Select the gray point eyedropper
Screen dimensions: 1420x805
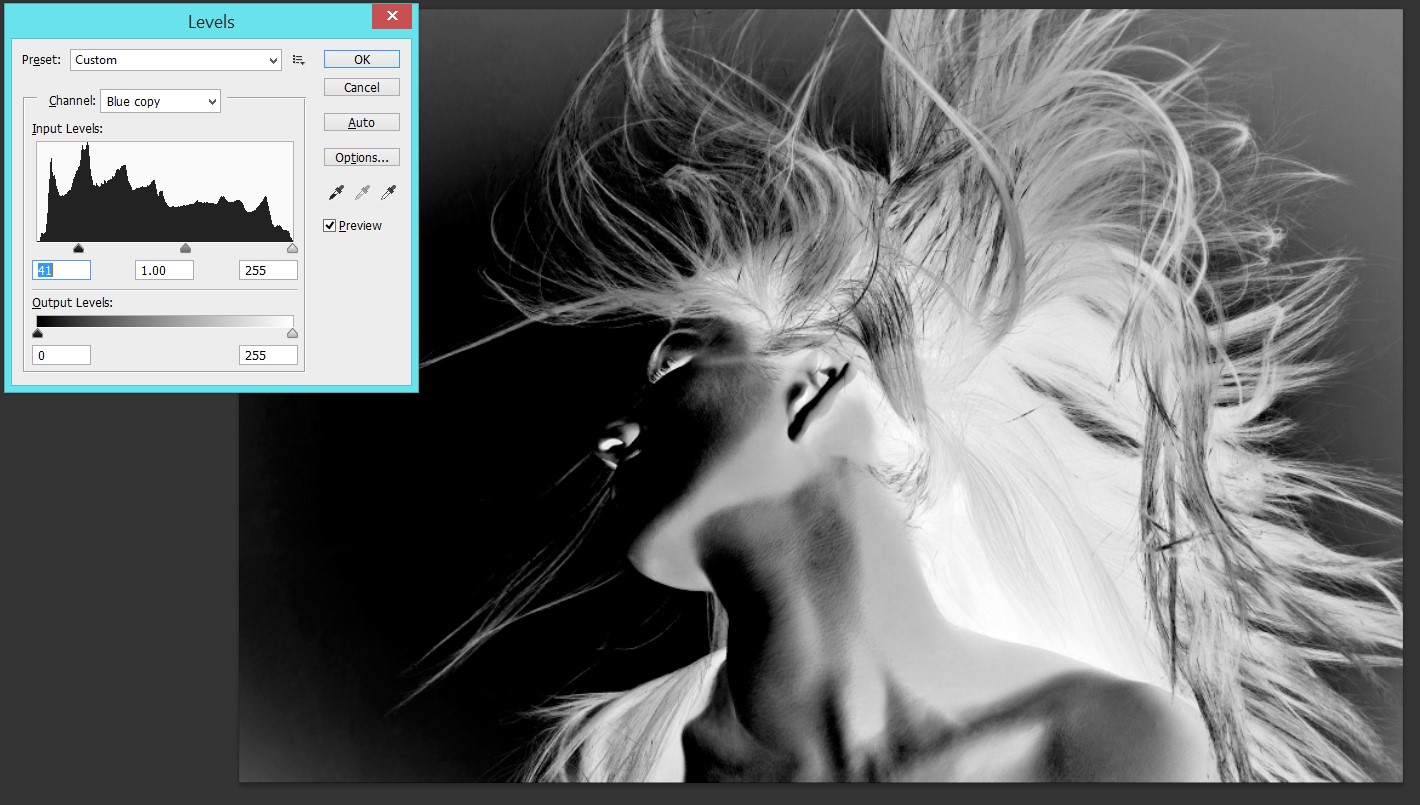coord(362,192)
